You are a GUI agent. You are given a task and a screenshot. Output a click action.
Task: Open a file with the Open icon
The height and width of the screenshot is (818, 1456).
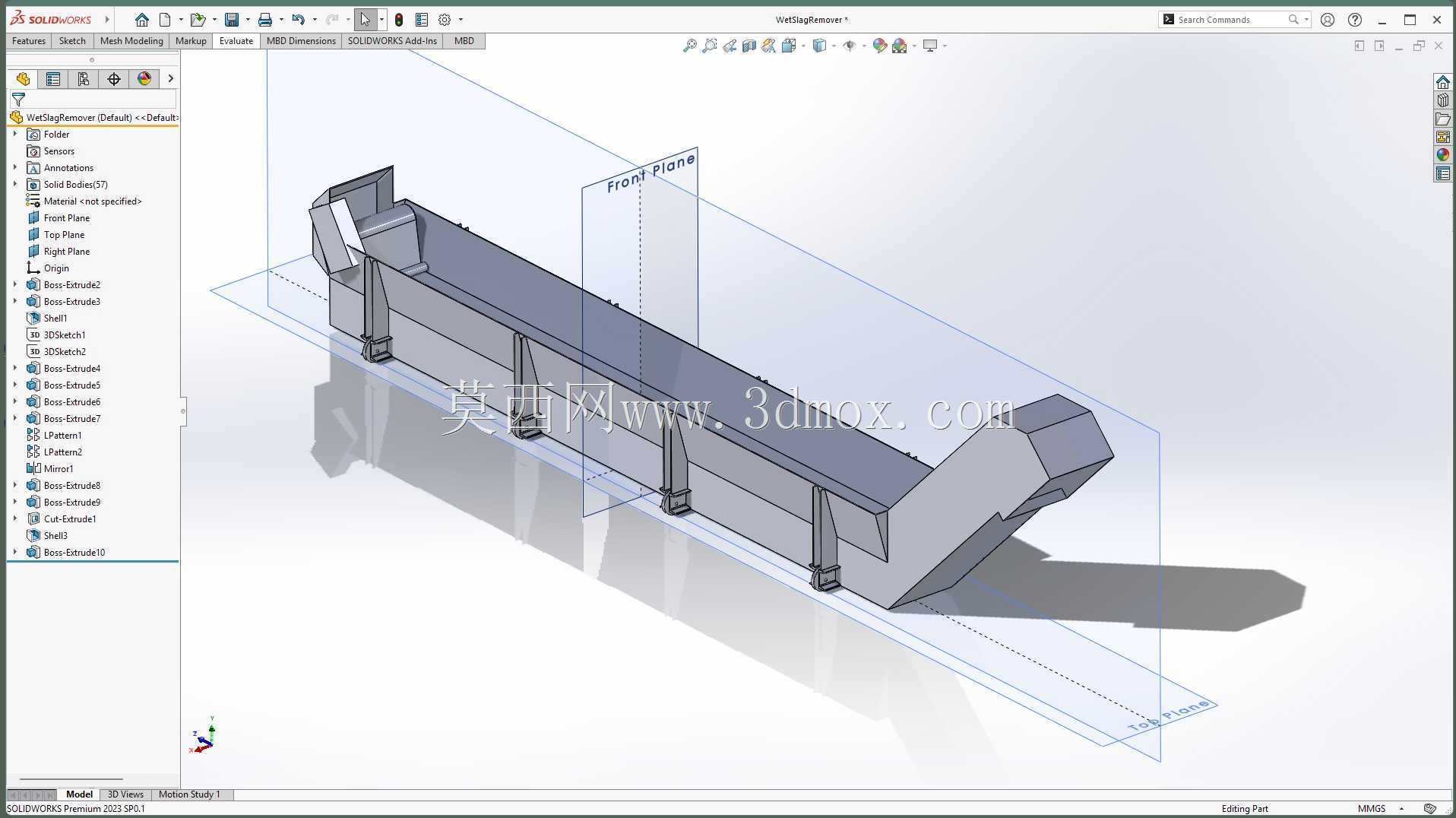click(x=198, y=20)
